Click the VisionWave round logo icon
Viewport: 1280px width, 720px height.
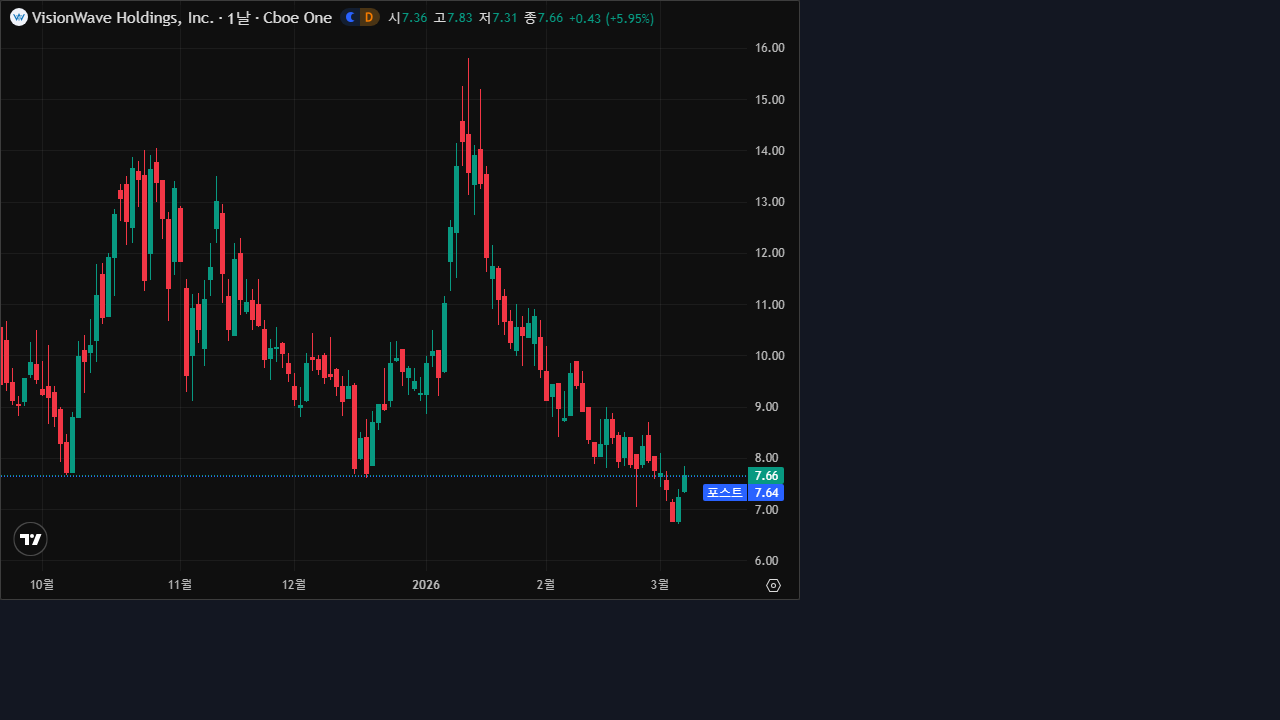coord(18,17)
